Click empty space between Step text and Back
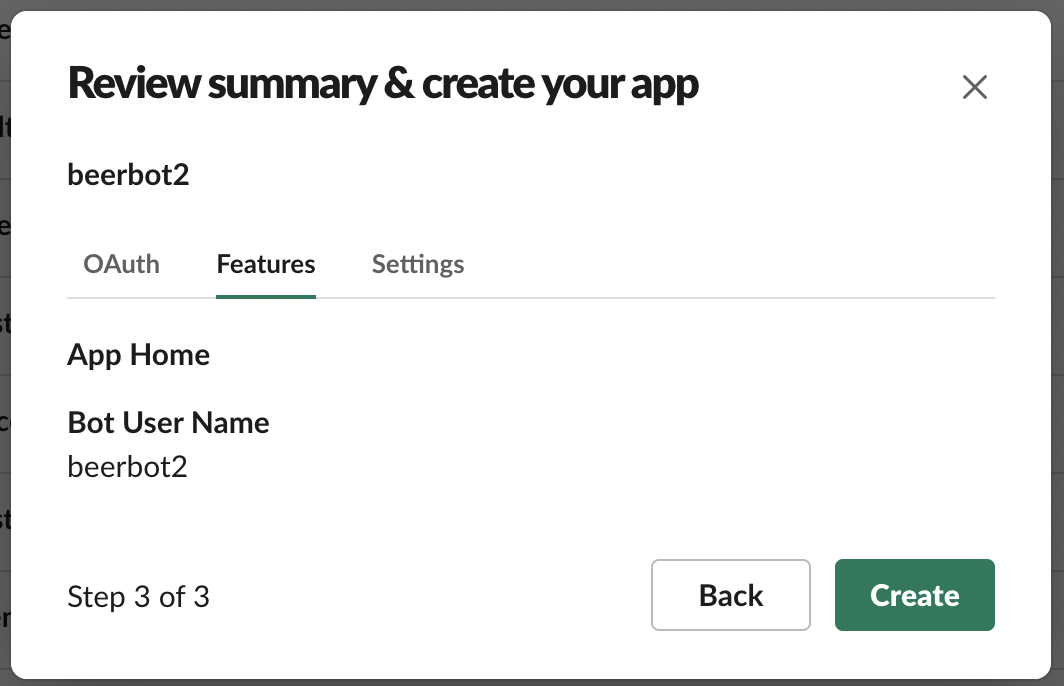The width and height of the screenshot is (1064, 686). click(430, 597)
